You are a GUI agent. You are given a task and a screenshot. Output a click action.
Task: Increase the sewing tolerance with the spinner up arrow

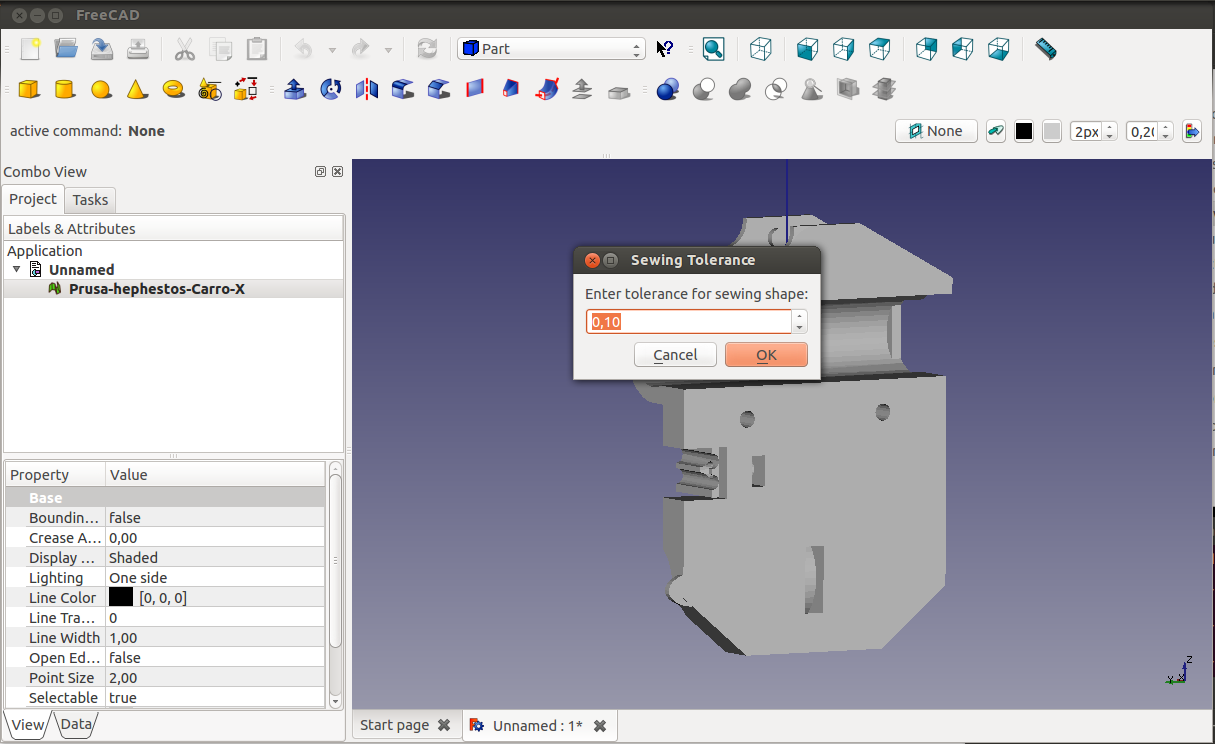[x=799, y=316]
